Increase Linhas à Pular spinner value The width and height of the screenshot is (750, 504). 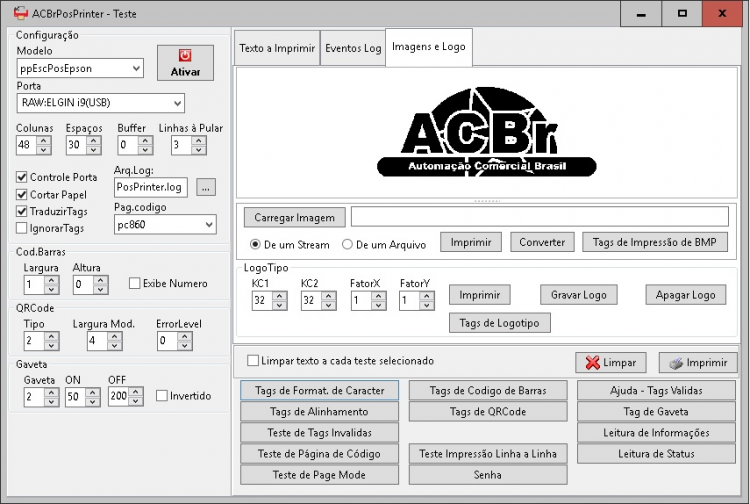[199, 140]
